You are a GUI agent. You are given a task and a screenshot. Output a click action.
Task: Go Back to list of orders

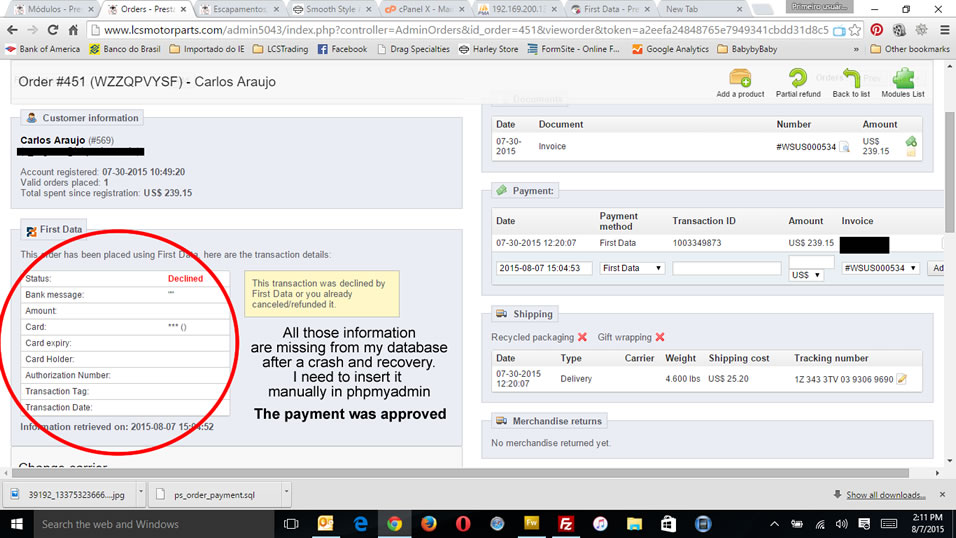851,83
